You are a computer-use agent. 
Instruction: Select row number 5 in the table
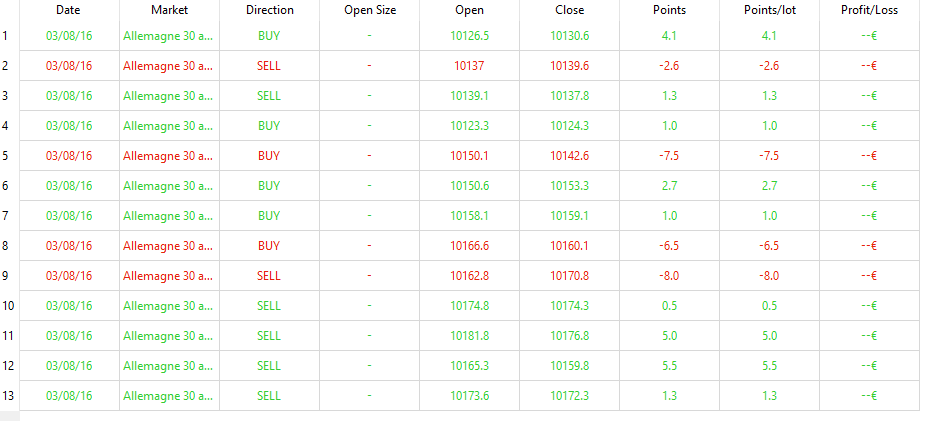click(x=6, y=156)
